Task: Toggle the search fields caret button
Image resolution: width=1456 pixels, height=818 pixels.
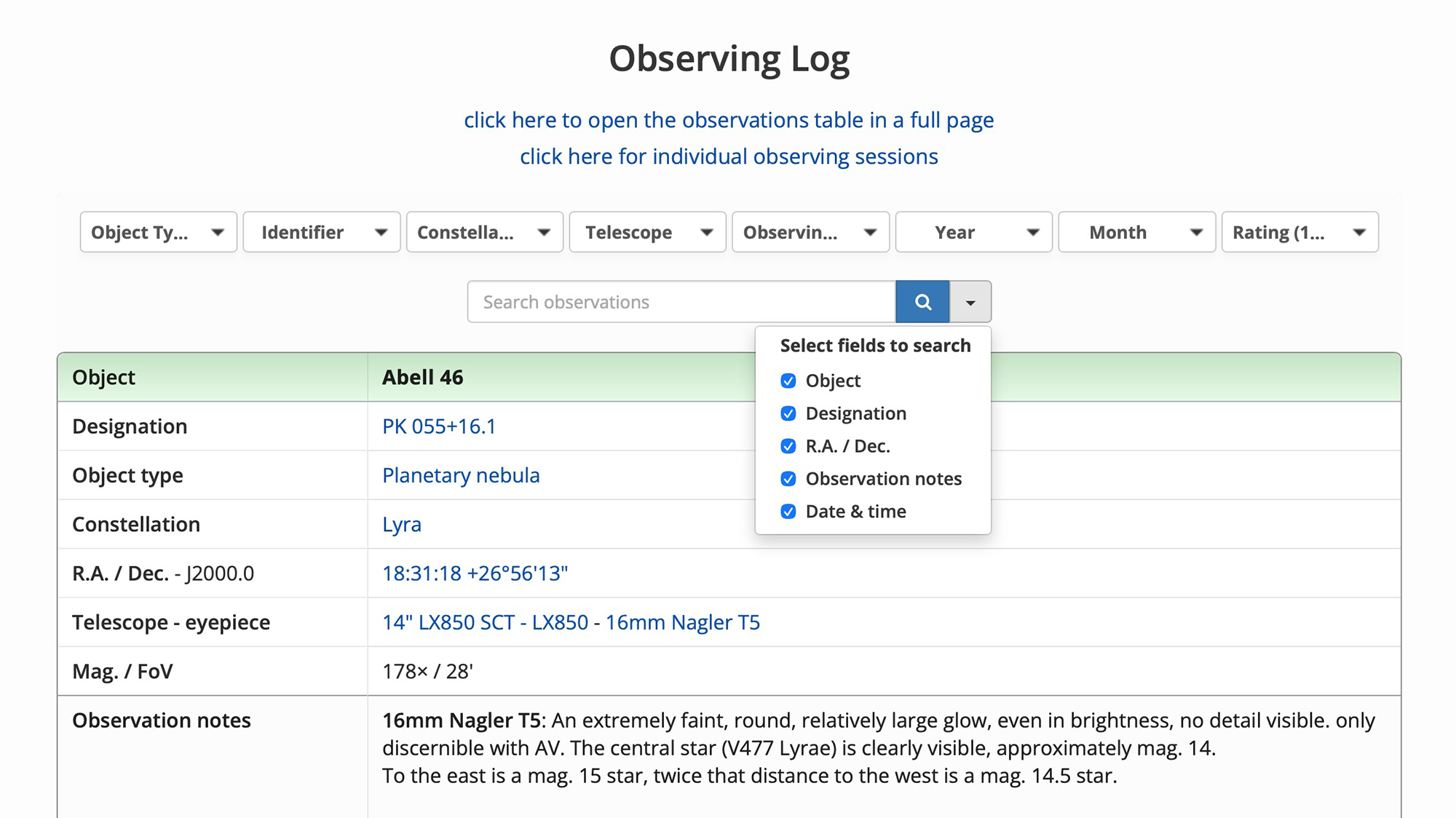Action: click(970, 302)
